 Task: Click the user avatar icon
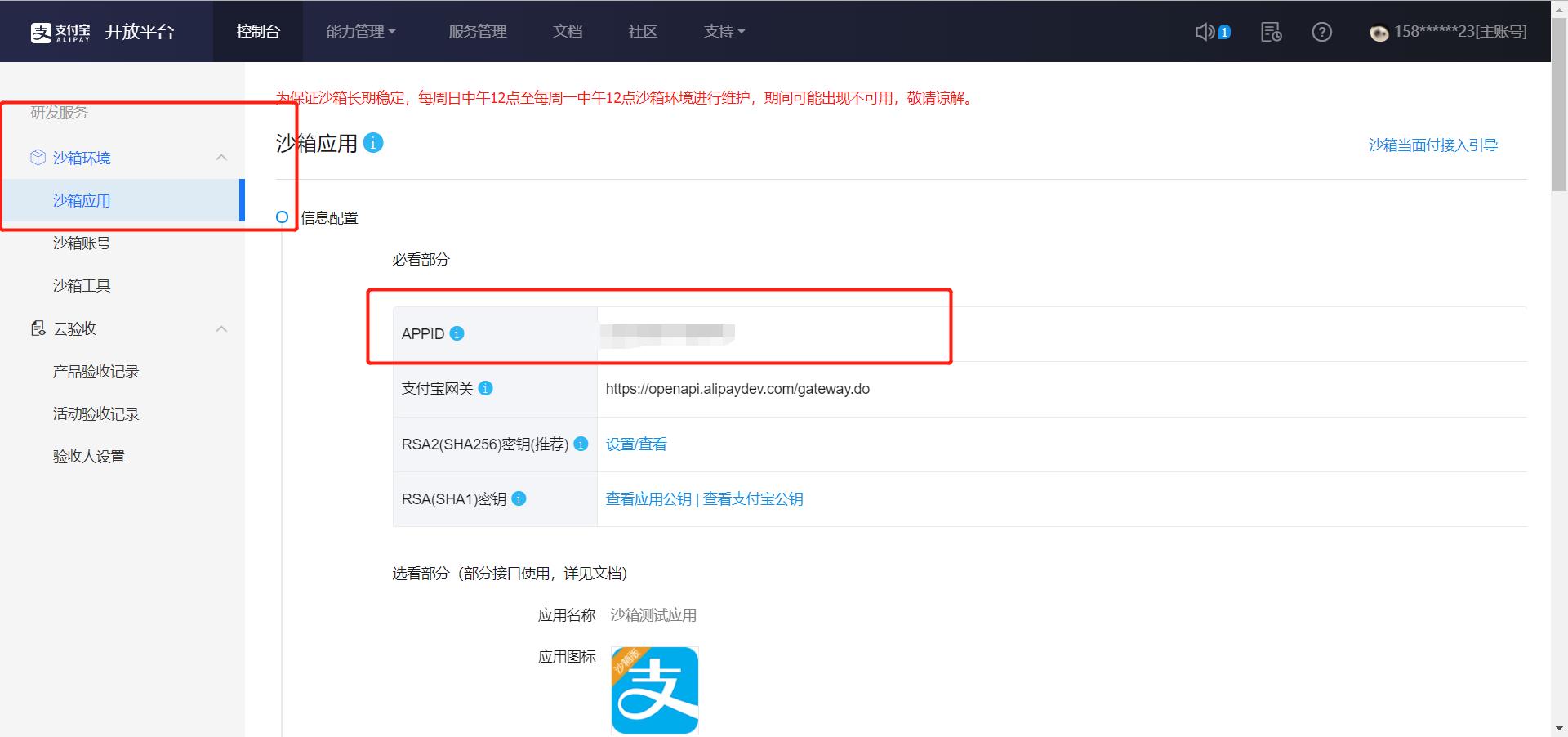pos(1379,33)
